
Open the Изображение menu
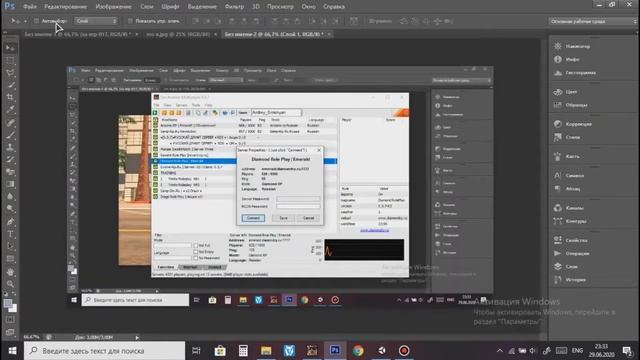pos(113,7)
